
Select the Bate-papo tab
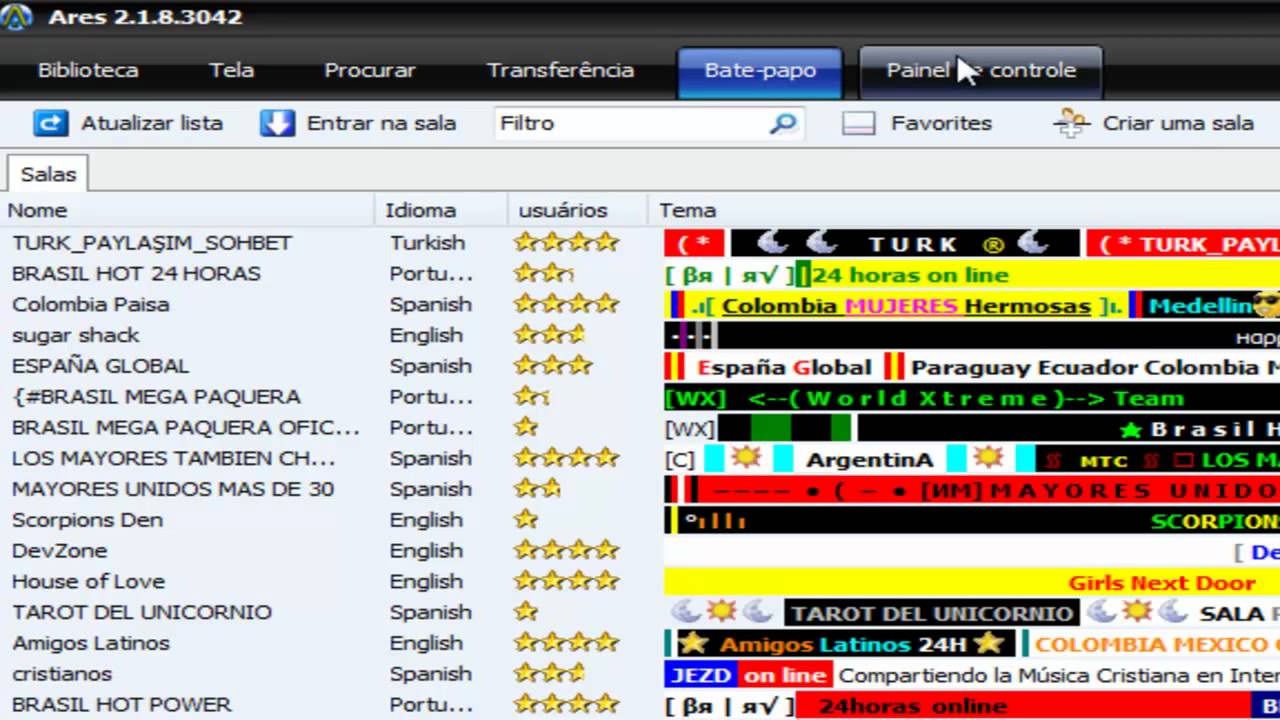click(760, 72)
